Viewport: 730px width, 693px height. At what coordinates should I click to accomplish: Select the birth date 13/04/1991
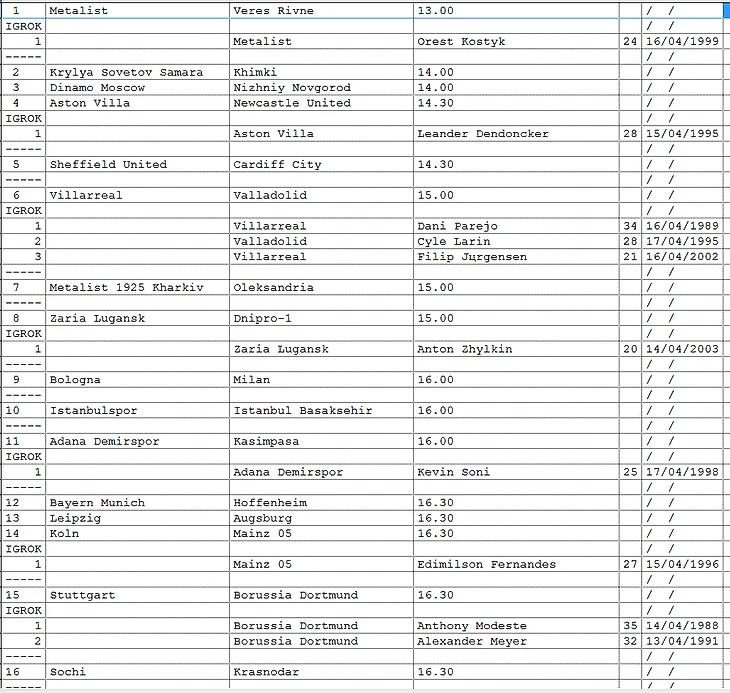(682, 640)
